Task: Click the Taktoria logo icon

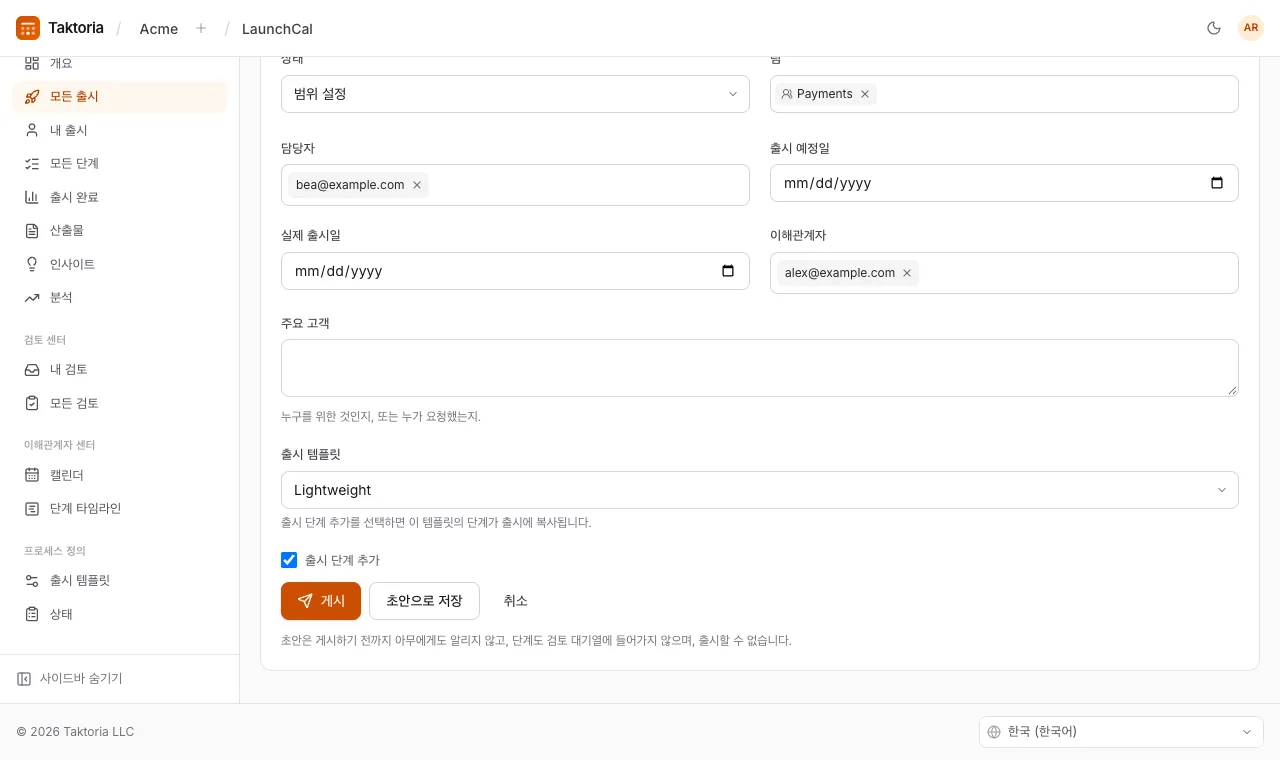Action: coord(28,28)
